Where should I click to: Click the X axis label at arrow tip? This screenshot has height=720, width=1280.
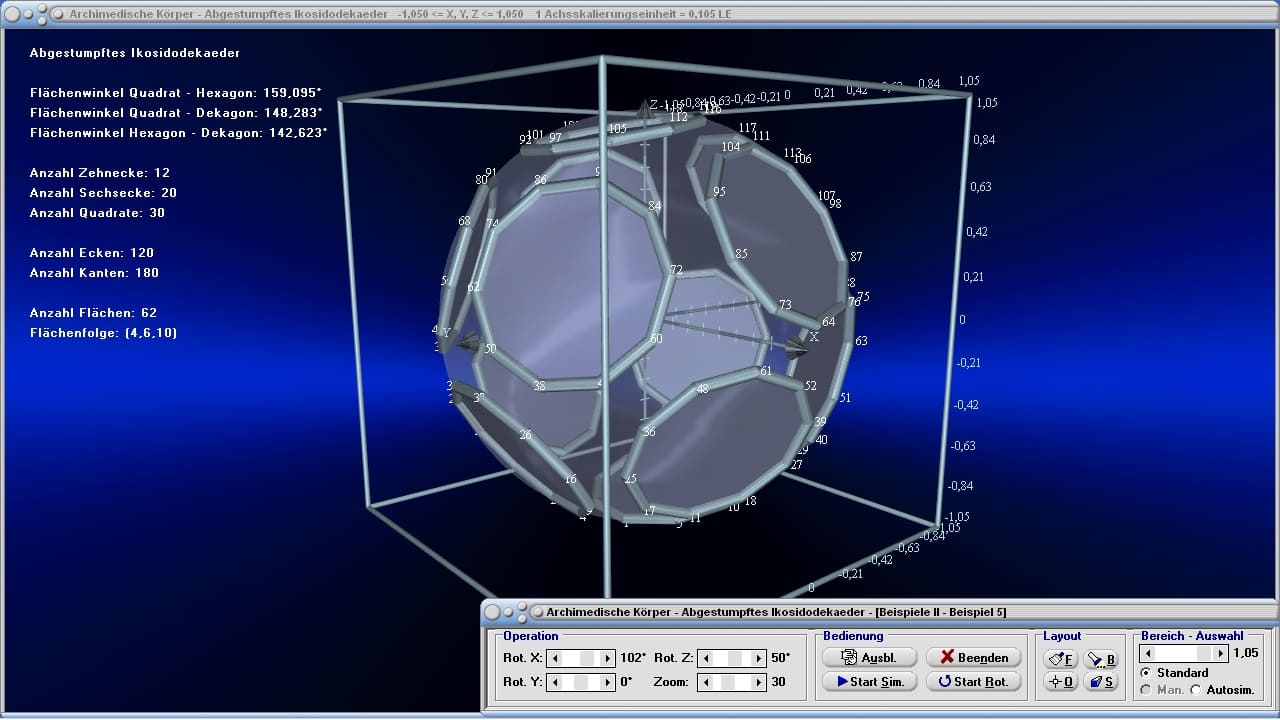coord(814,337)
